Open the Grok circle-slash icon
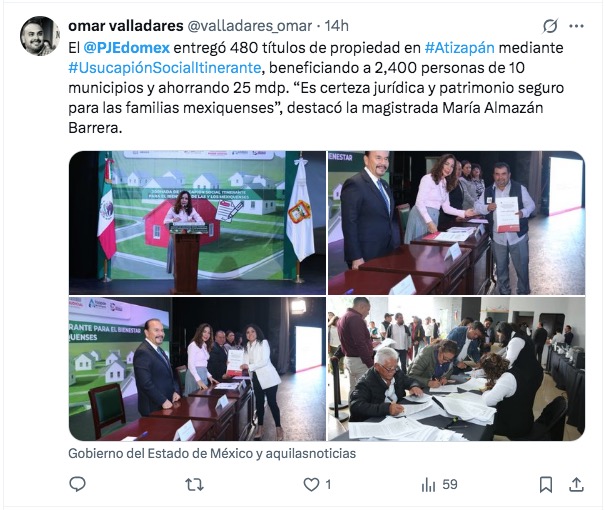This screenshot has height=510, width=605. pyautogui.click(x=550, y=26)
